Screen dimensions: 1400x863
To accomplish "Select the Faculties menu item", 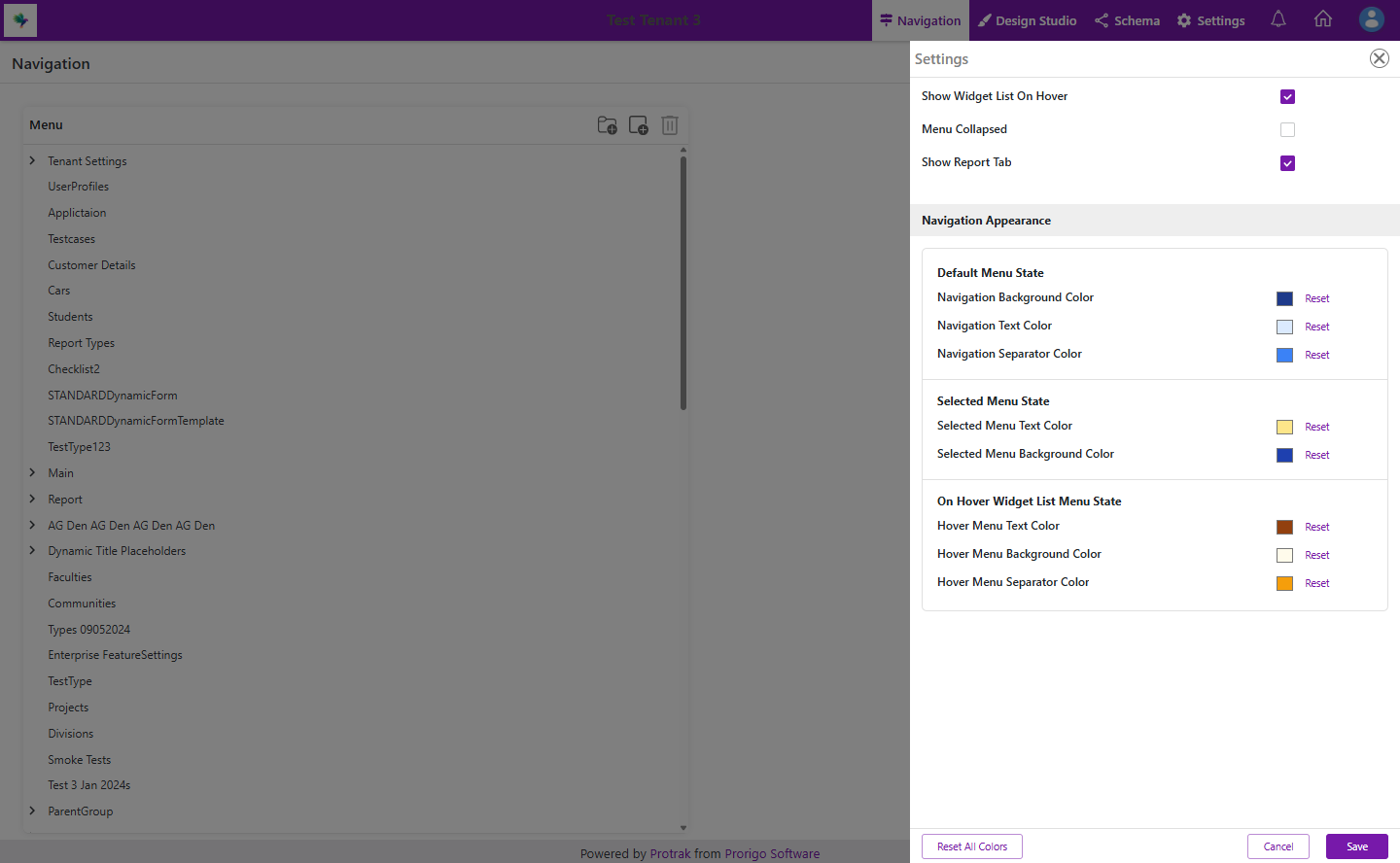I will [x=70, y=577].
